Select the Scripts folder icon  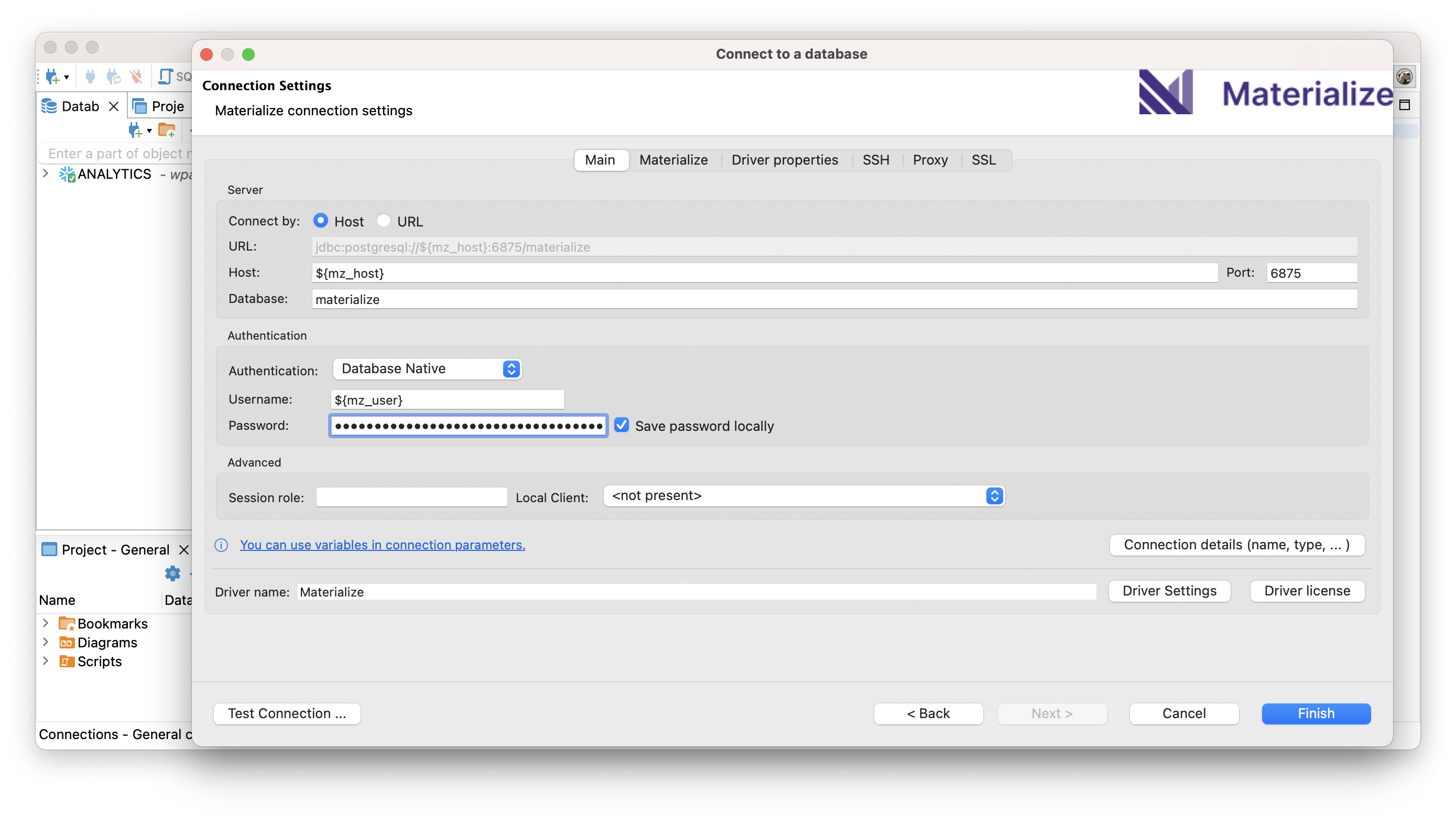tap(67, 661)
